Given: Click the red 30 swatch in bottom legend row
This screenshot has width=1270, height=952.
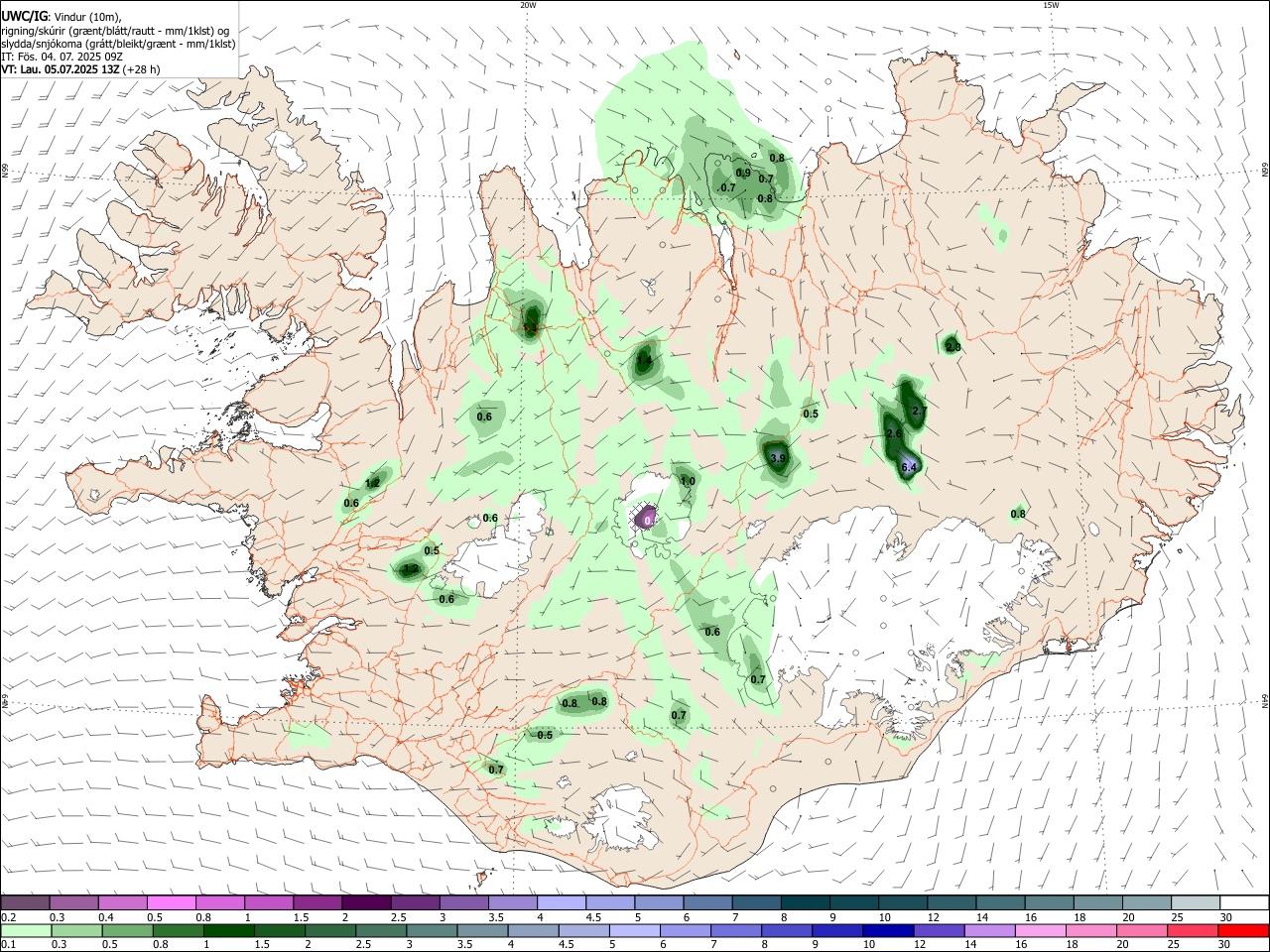Looking at the screenshot, I should [x=1244, y=930].
